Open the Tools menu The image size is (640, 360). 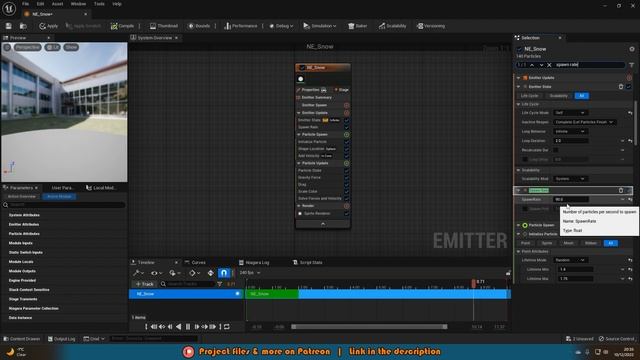click(99, 4)
